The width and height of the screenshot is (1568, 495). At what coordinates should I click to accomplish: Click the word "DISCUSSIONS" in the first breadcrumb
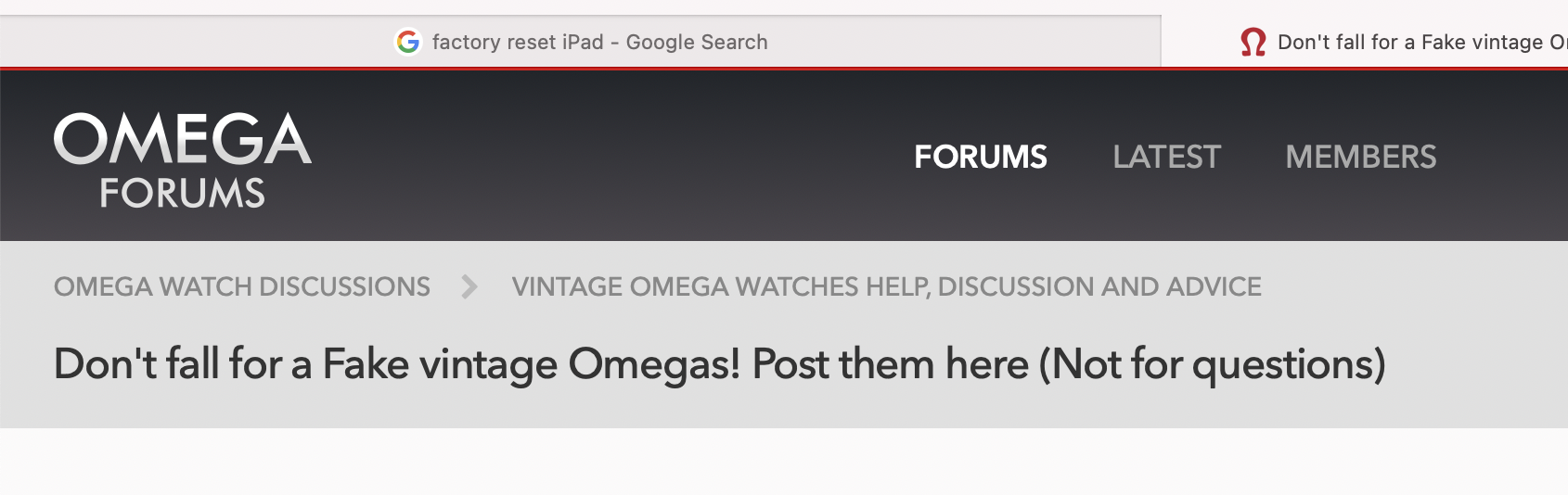click(x=344, y=286)
